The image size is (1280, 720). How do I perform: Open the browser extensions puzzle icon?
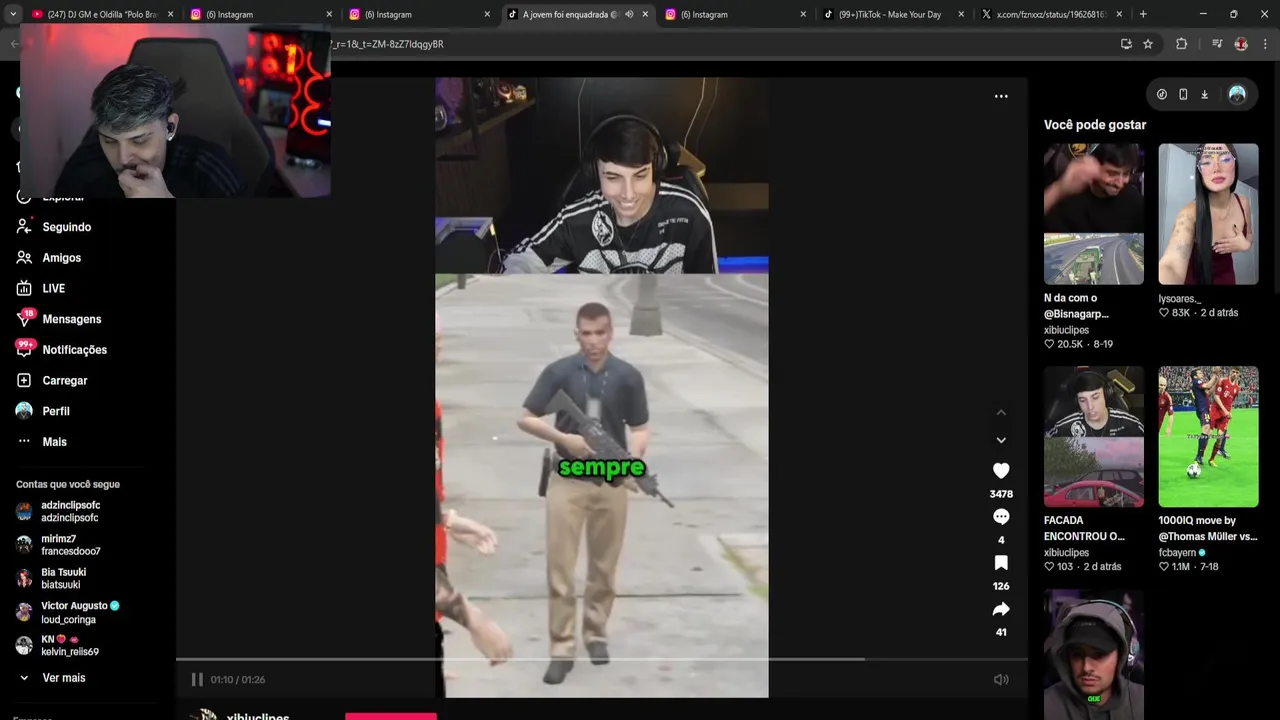click(x=1181, y=44)
